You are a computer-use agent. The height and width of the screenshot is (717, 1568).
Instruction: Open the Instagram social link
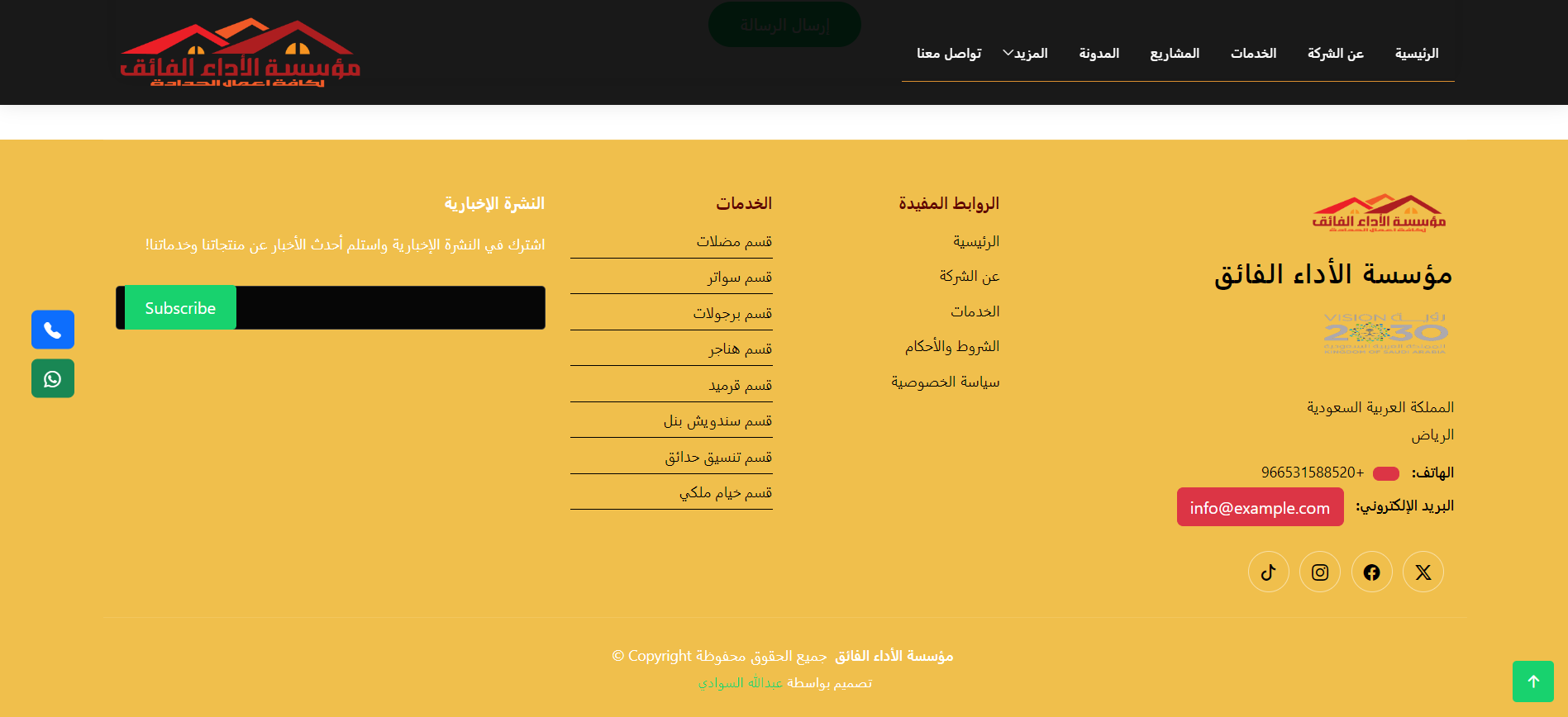click(1320, 572)
